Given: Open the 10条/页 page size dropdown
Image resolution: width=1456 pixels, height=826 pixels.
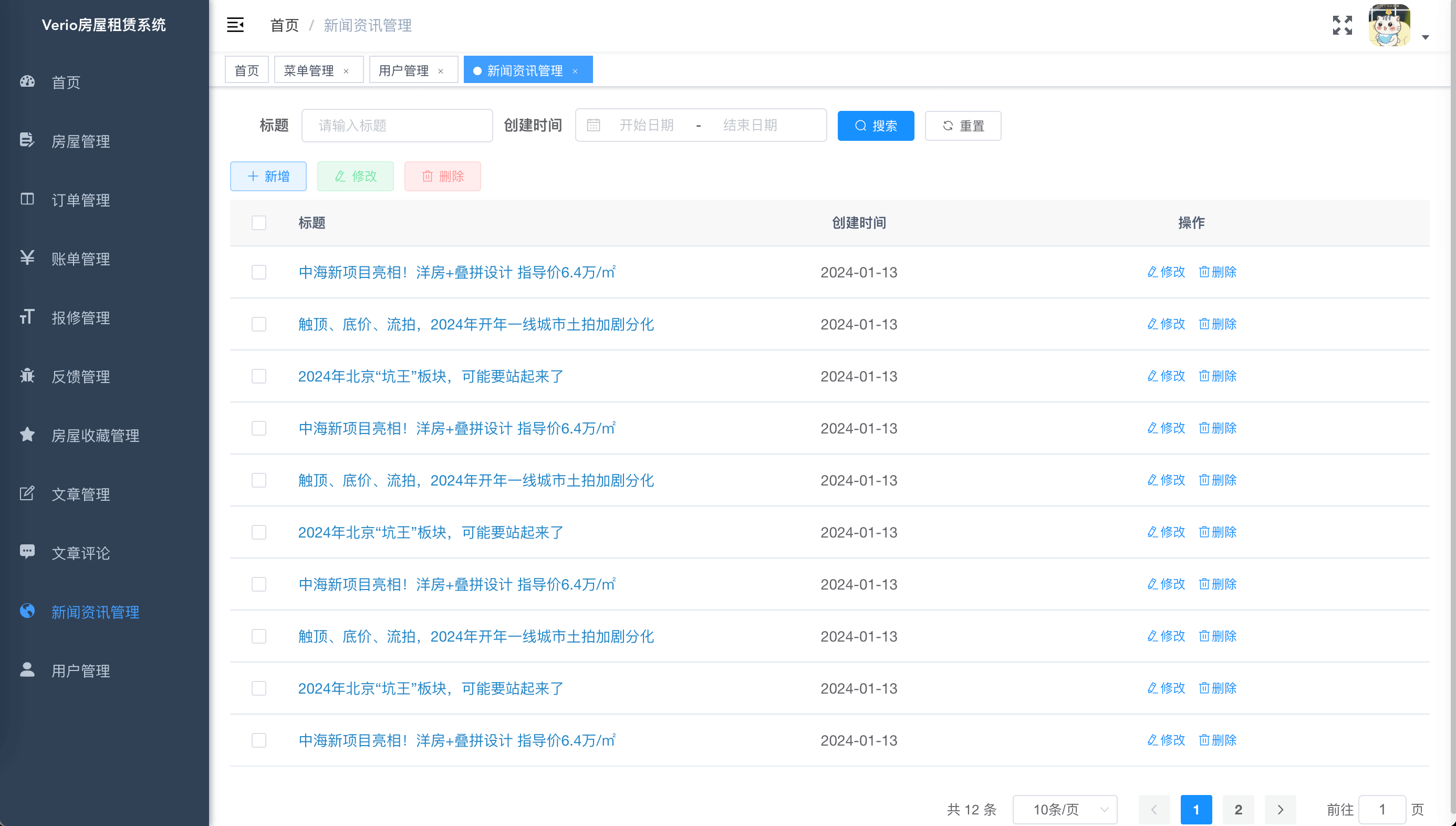Looking at the screenshot, I should [x=1064, y=810].
